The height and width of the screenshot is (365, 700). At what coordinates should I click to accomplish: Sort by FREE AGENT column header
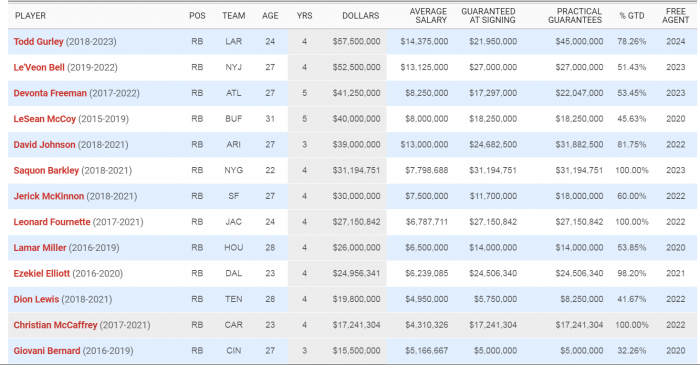point(675,16)
